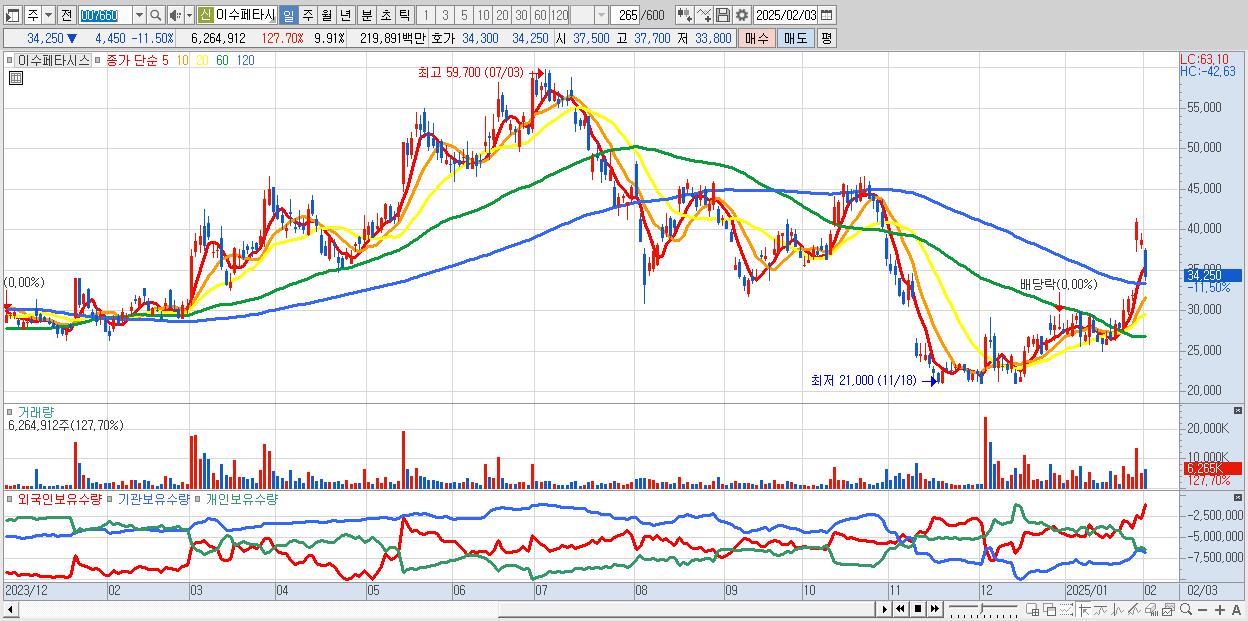Click the bottom zoom range slider

tap(982, 609)
